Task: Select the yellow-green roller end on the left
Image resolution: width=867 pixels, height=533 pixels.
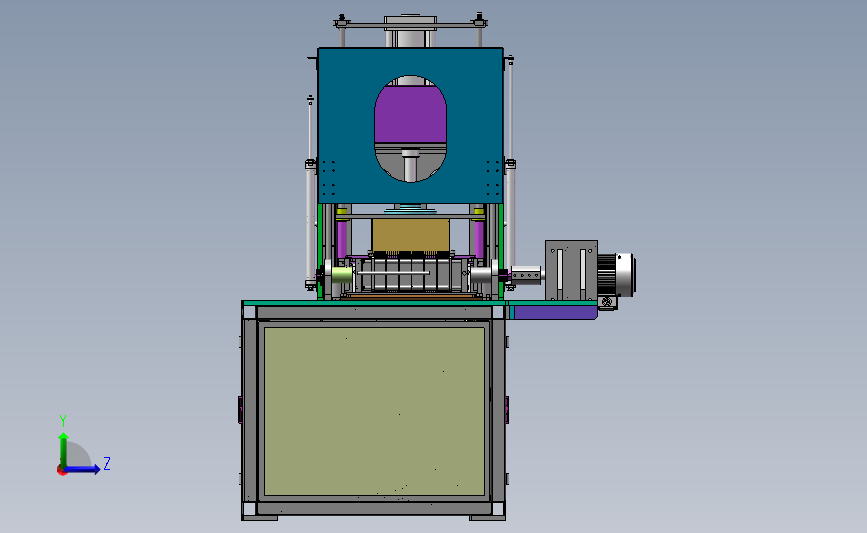Action: pos(342,275)
